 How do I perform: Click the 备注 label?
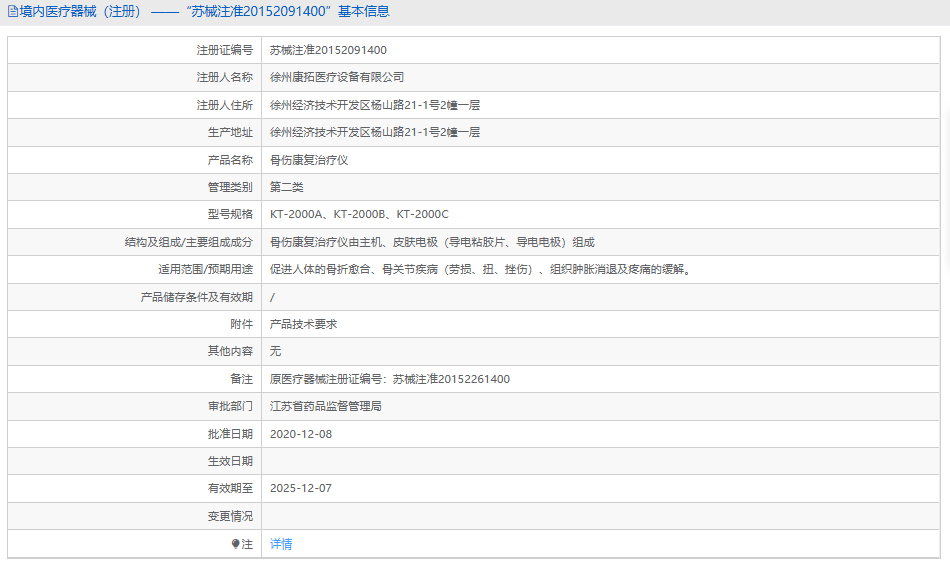tap(242, 379)
